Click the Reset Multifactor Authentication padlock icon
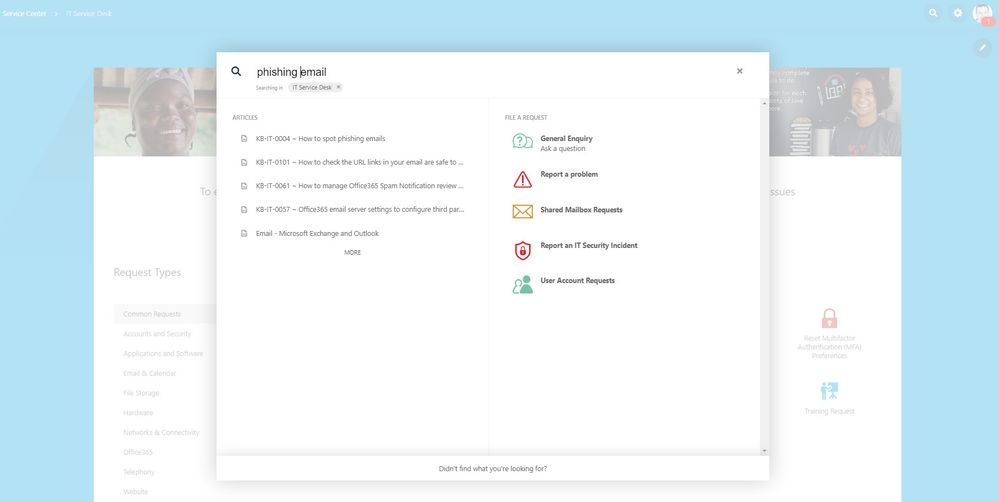Image resolution: width=999 pixels, height=502 pixels. click(x=829, y=318)
